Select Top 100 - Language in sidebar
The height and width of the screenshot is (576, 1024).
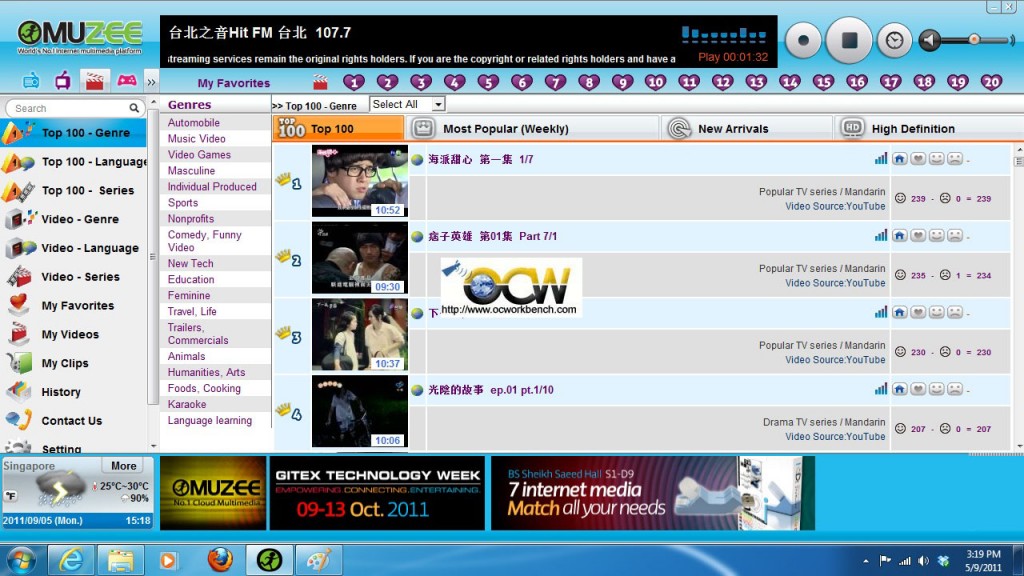coord(74,161)
